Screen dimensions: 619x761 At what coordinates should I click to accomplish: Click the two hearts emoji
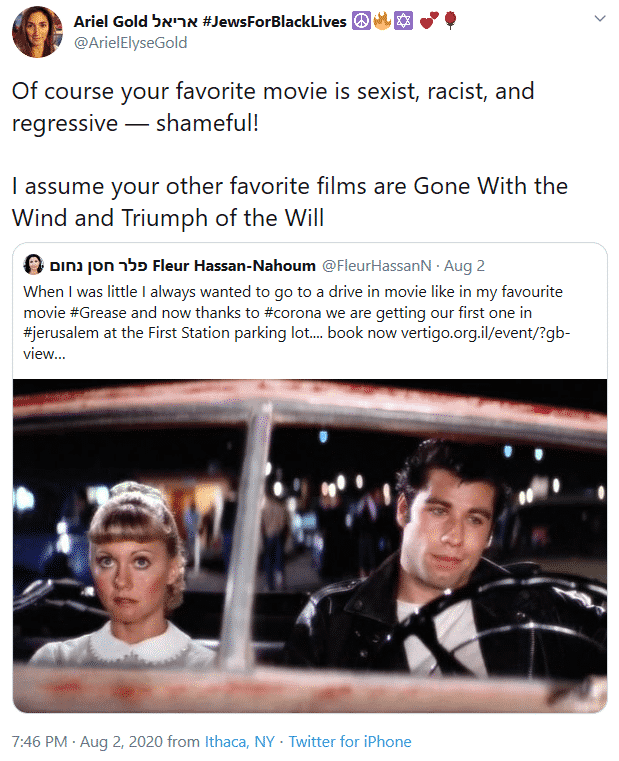tap(429, 21)
